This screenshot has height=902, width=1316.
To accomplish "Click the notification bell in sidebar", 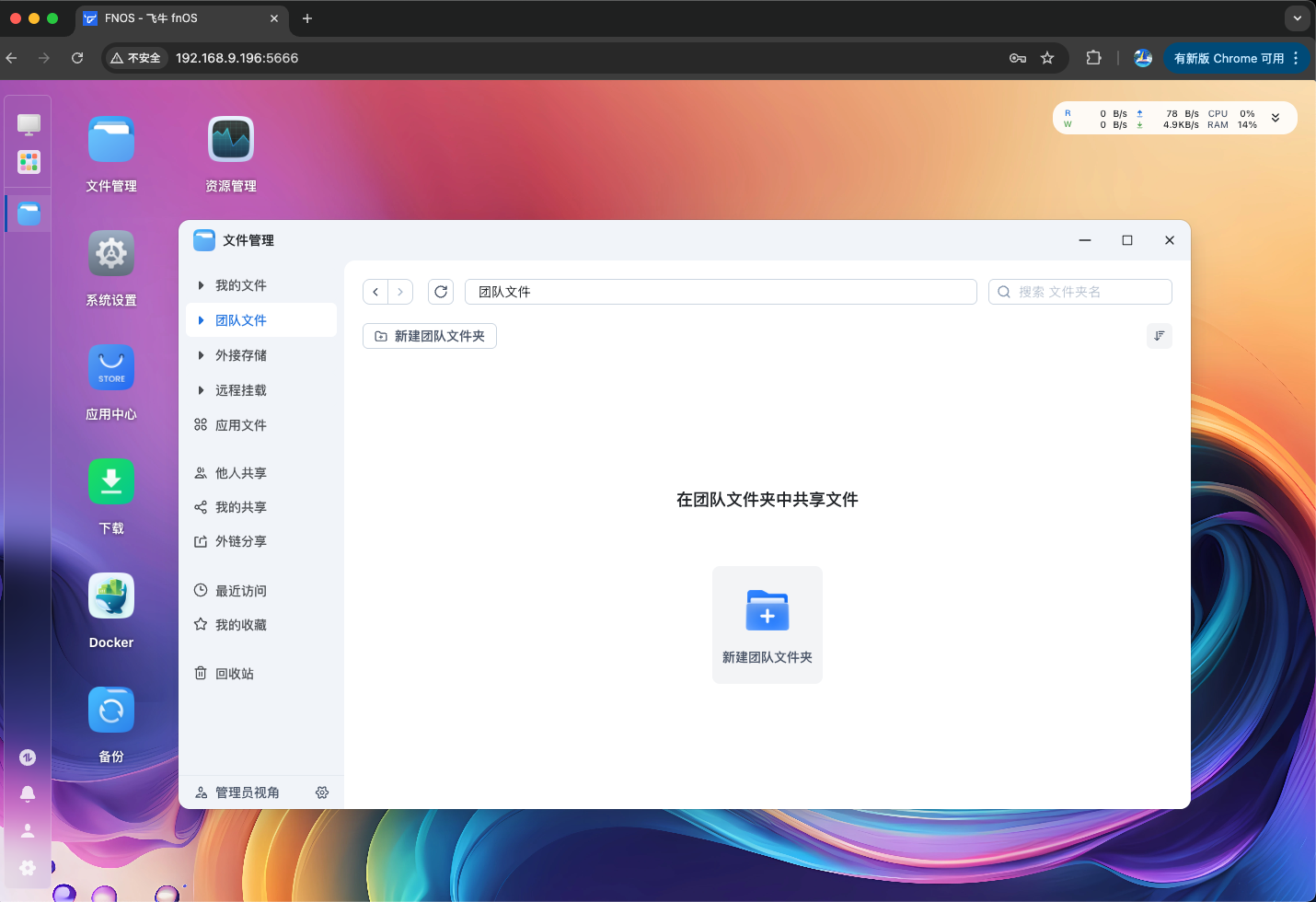I will pos(28,793).
